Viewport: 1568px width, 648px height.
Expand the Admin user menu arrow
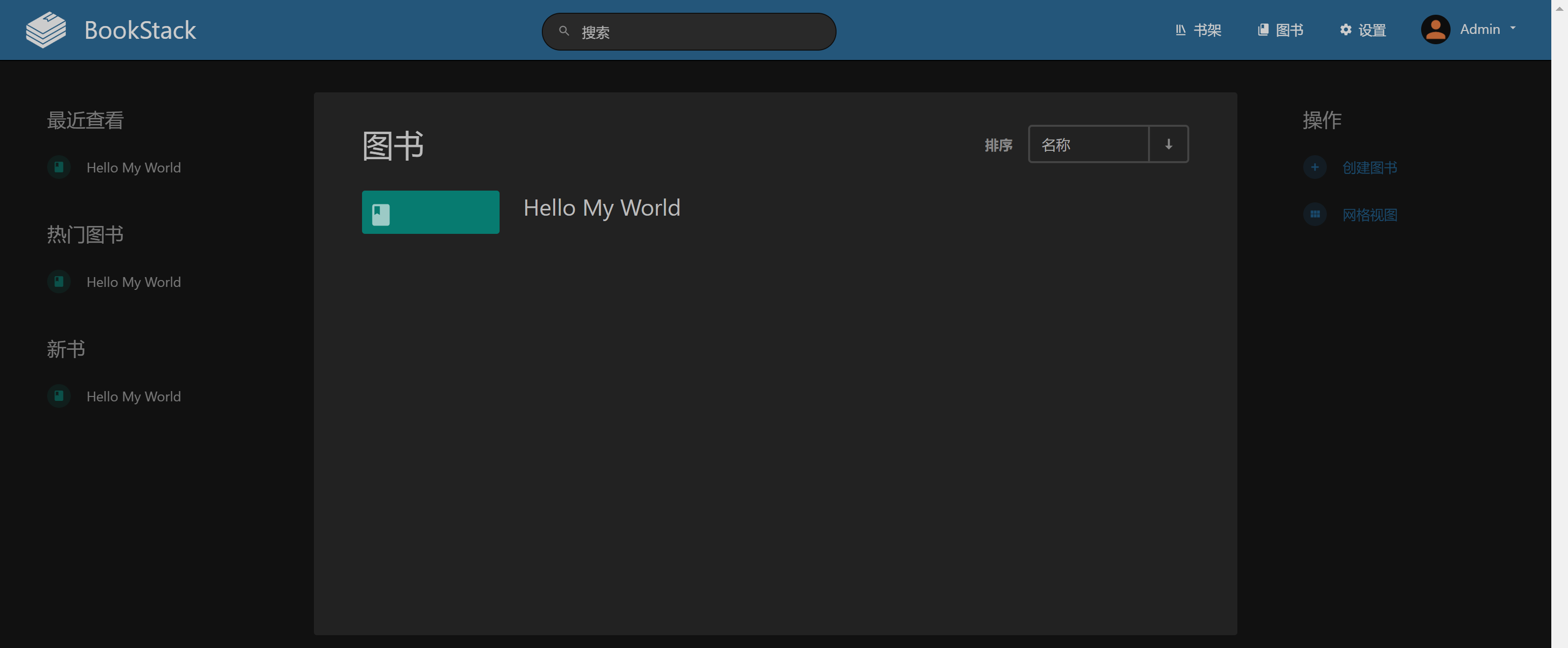(1512, 28)
